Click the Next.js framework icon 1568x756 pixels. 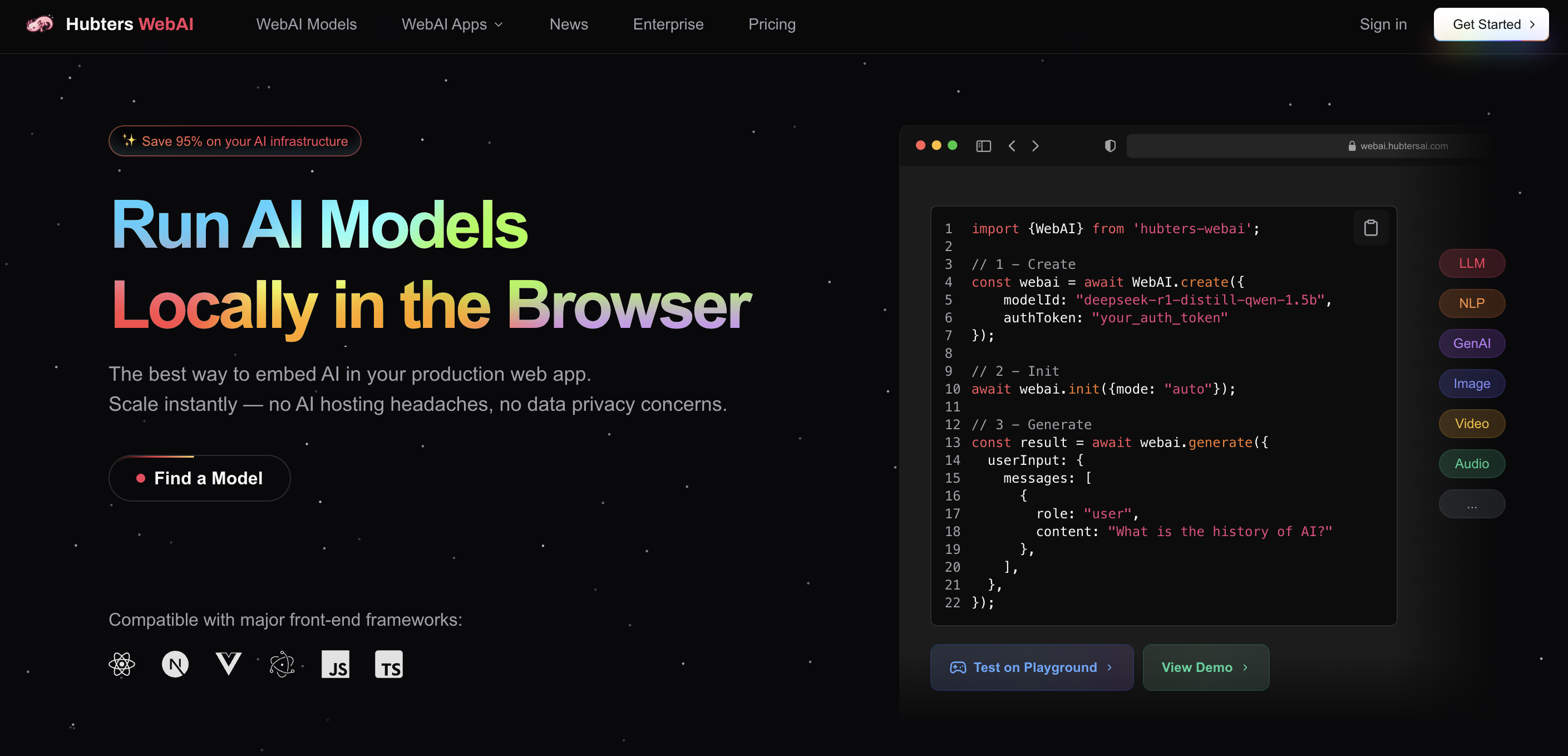tap(175, 664)
